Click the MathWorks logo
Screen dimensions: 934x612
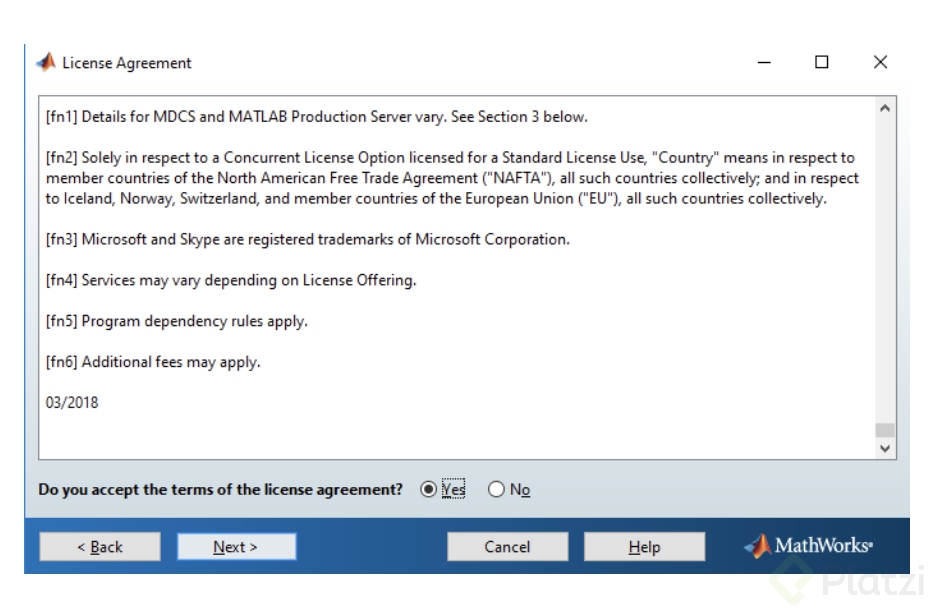click(x=808, y=545)
